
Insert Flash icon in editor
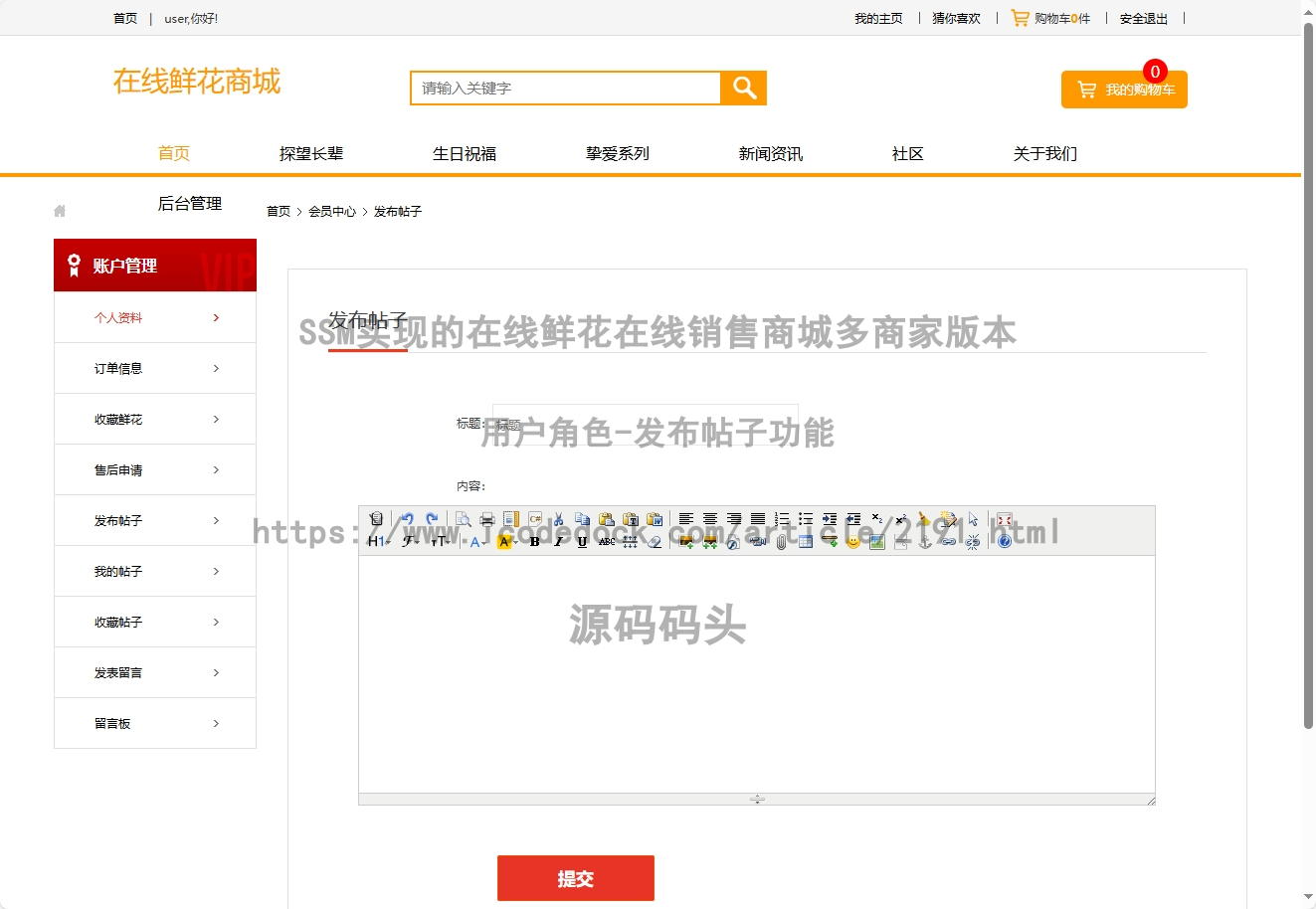pyautogui.click(x=734, y=542)
